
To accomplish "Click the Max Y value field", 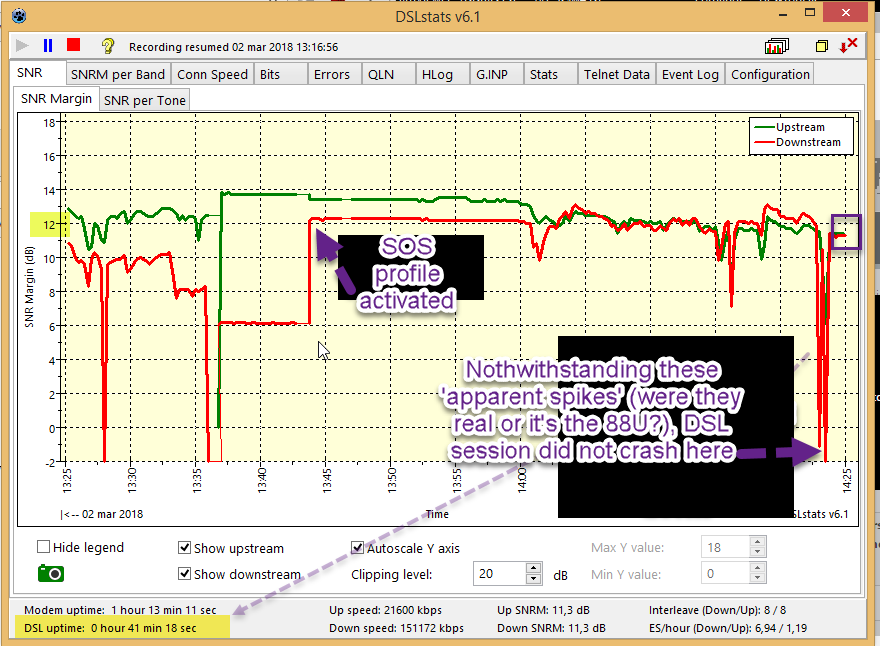I will click(725, 547).
